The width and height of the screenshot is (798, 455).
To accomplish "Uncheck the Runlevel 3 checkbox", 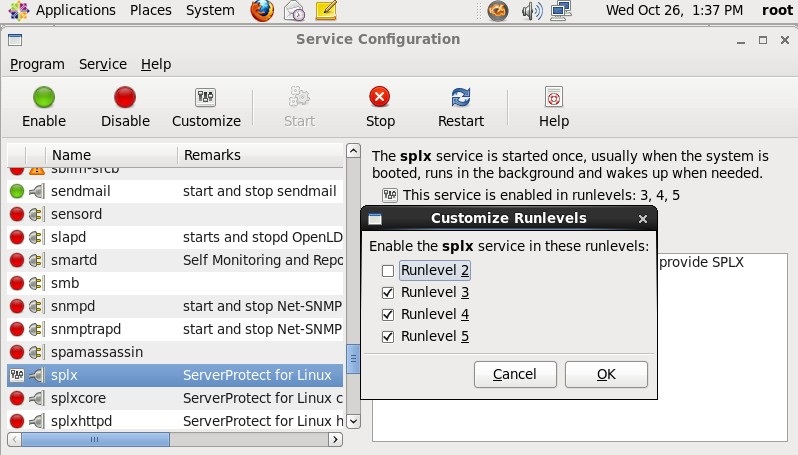I will [x=388, y=293].
